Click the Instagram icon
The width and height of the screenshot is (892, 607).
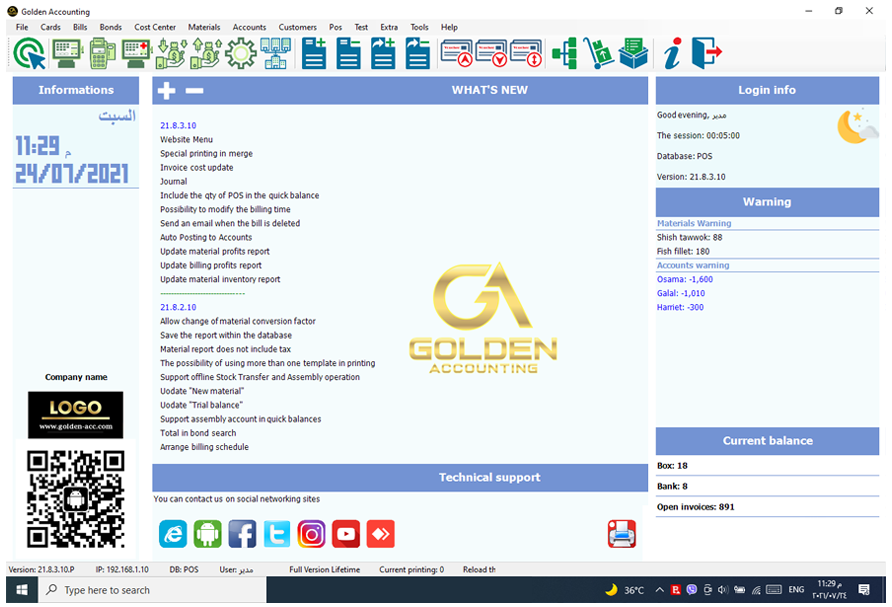312,534
